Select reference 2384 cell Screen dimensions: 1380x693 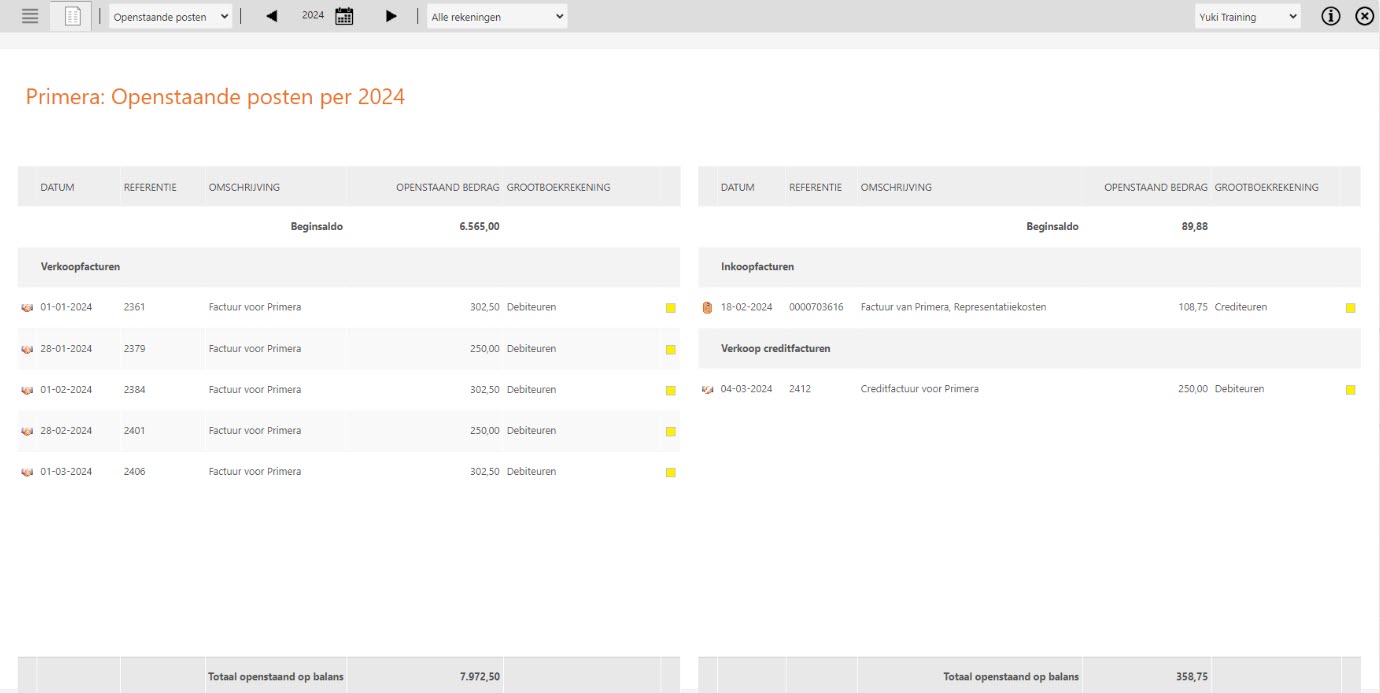point(134,389)
